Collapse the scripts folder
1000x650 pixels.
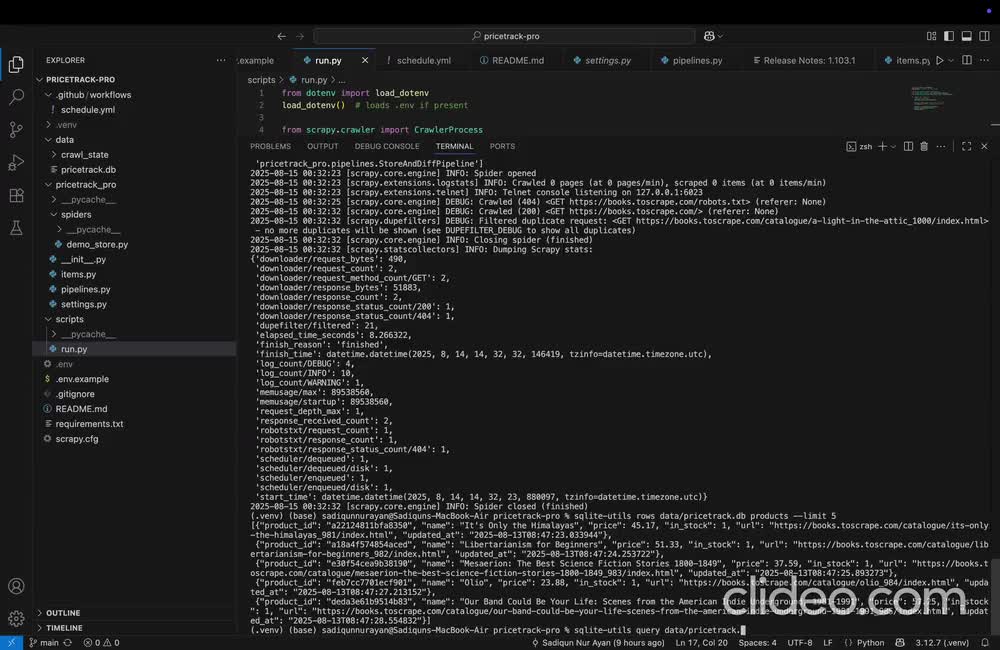coord(135,319)
